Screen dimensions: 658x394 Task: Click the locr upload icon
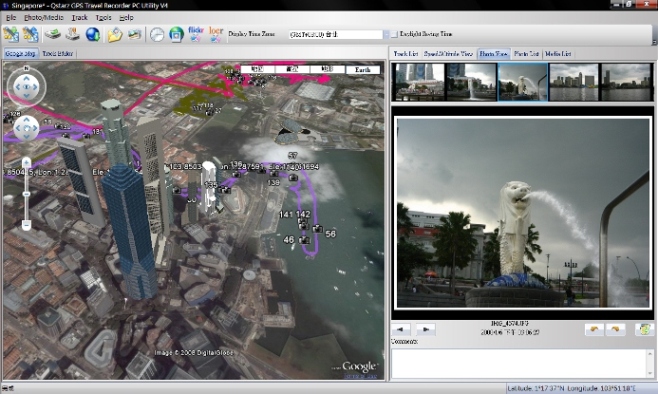pos(216,34)
